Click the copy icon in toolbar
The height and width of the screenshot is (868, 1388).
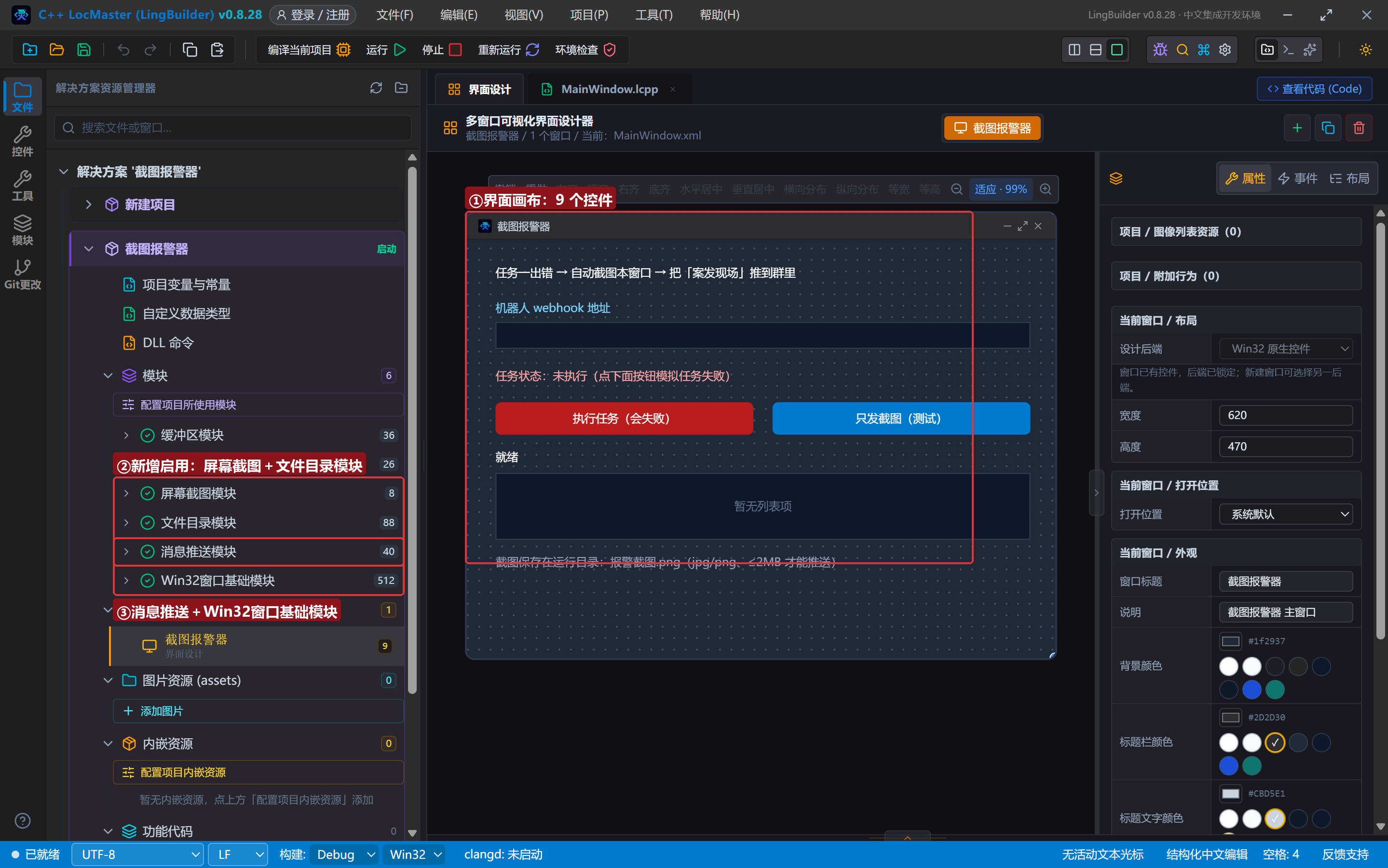pyautogui.click(x=190, y=49)
